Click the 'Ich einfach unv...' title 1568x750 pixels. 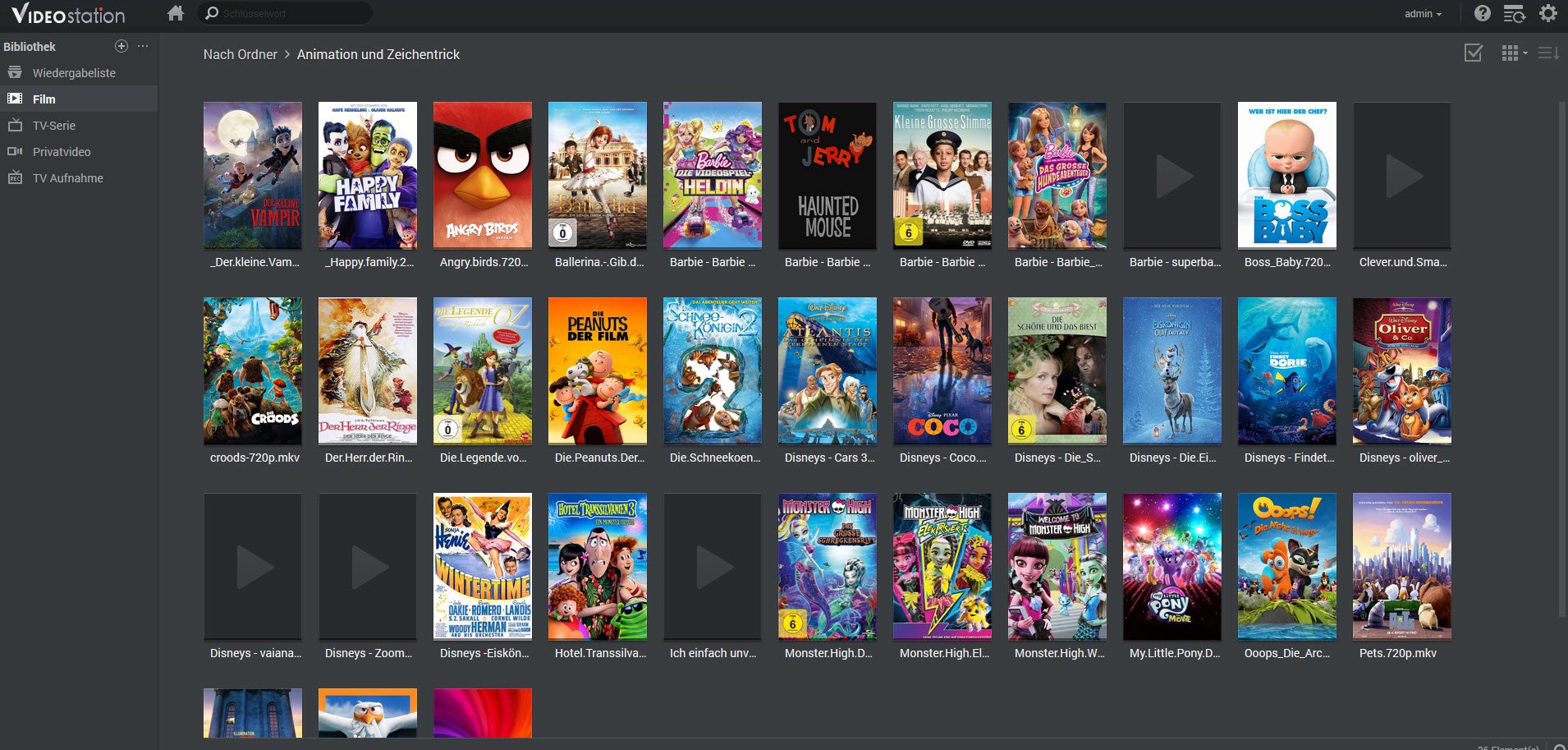tap(713, 653)
